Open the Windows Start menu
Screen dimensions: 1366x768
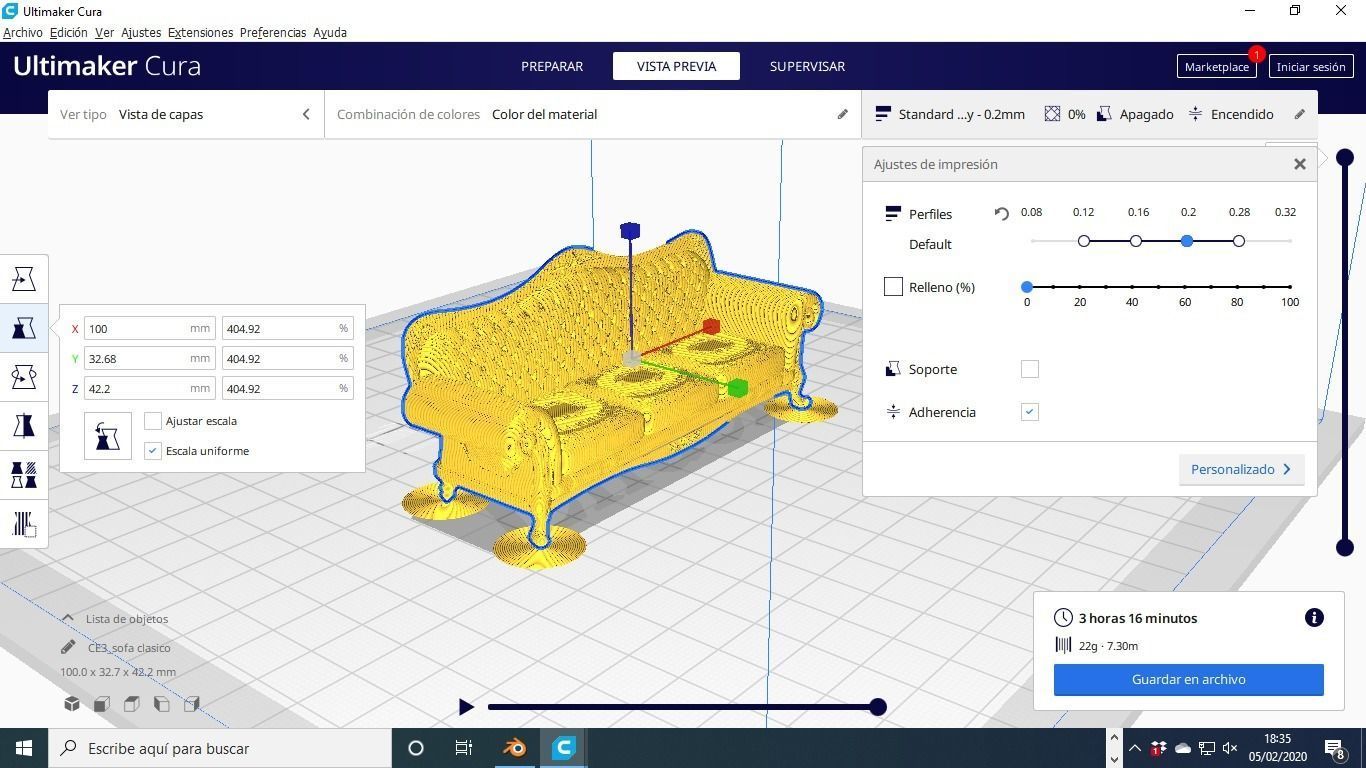pos(24,748)
